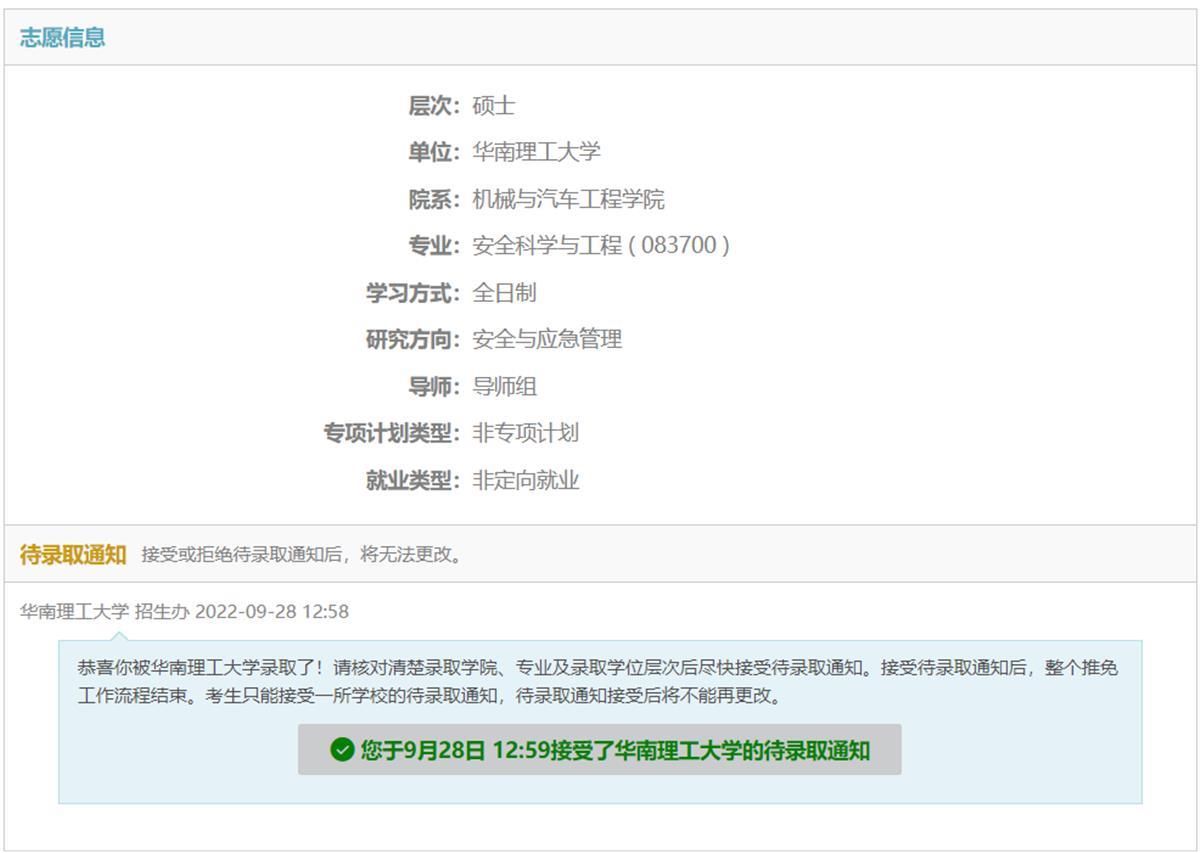This screenshot has width=1200, height=853.
Task: Click the 学习方式 field label
Action: point(413,293)
